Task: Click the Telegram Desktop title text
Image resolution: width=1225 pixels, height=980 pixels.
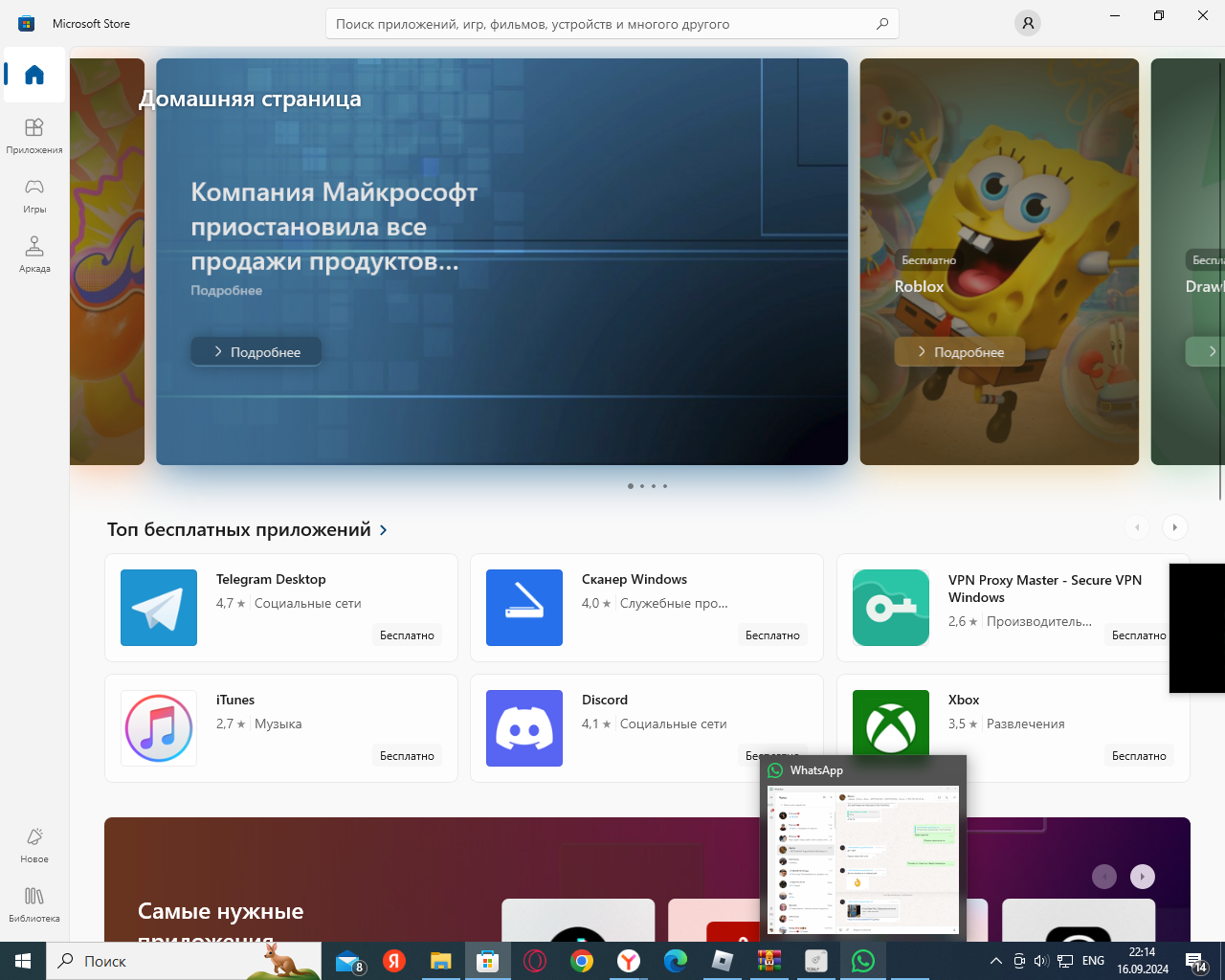Action: click(271, 579)
